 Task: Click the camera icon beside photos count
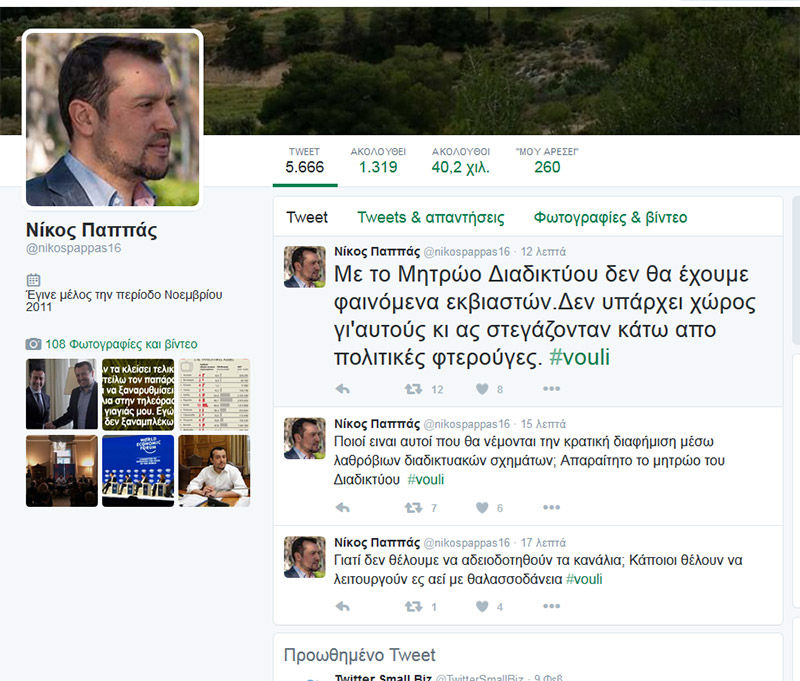pos(33,343)
